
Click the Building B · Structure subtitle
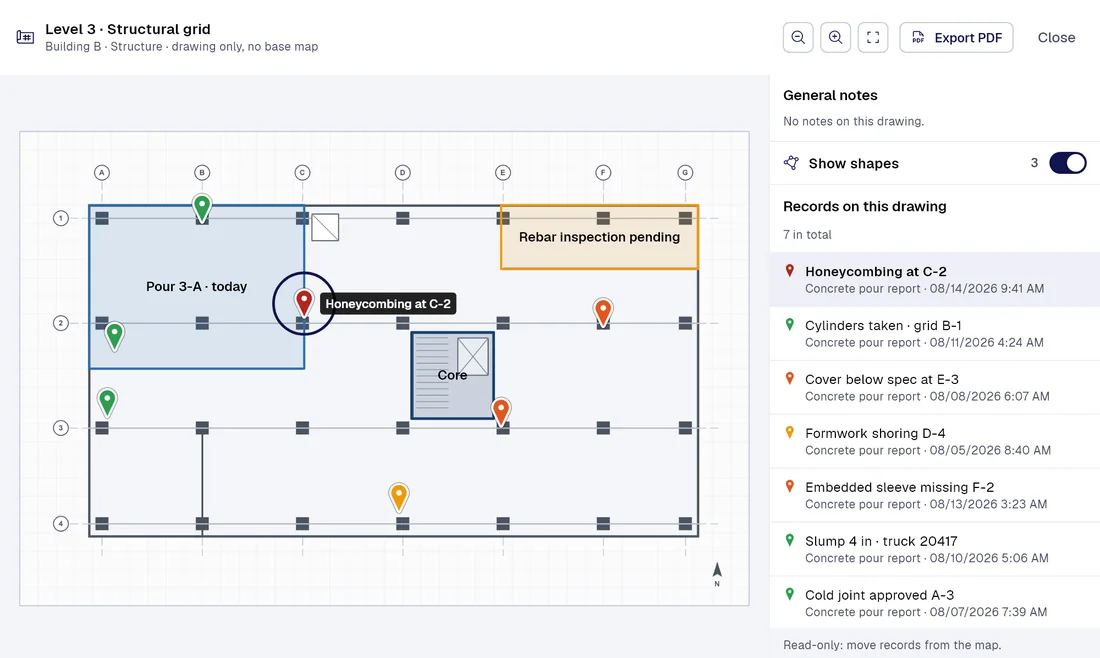pyautogui.click(x=182, y=46)
